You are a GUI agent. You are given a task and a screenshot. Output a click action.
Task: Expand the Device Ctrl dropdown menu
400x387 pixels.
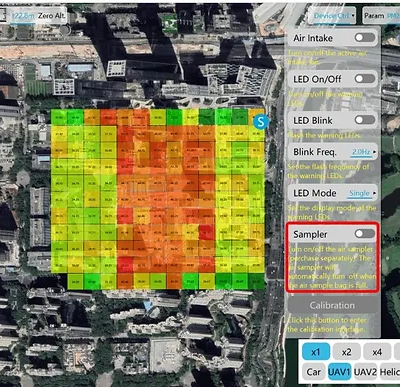pos(333,16)
